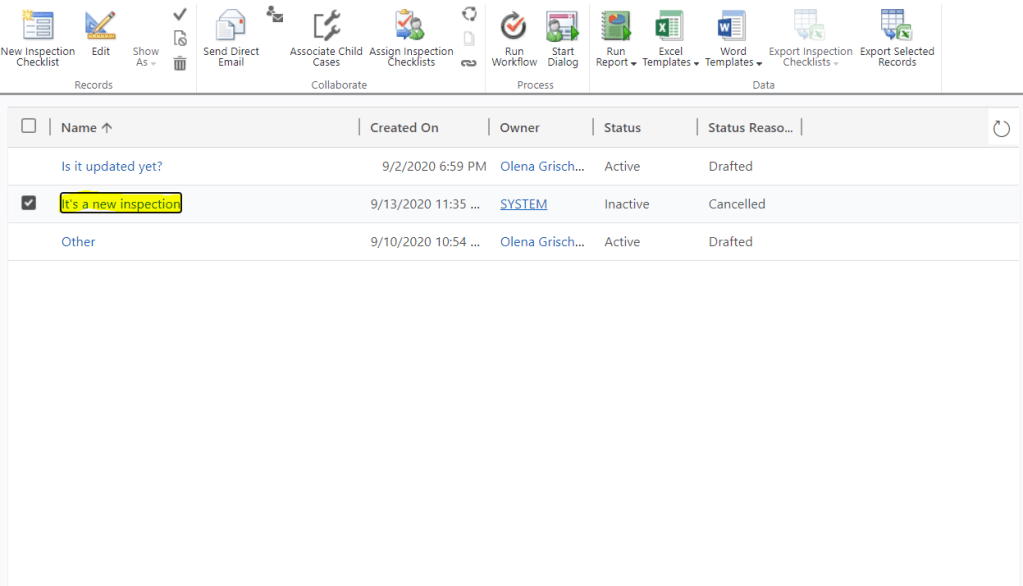This screenshot has width=1023, height=586.
Task: Open Send Direct Email
Action: (x=231, y=26)
